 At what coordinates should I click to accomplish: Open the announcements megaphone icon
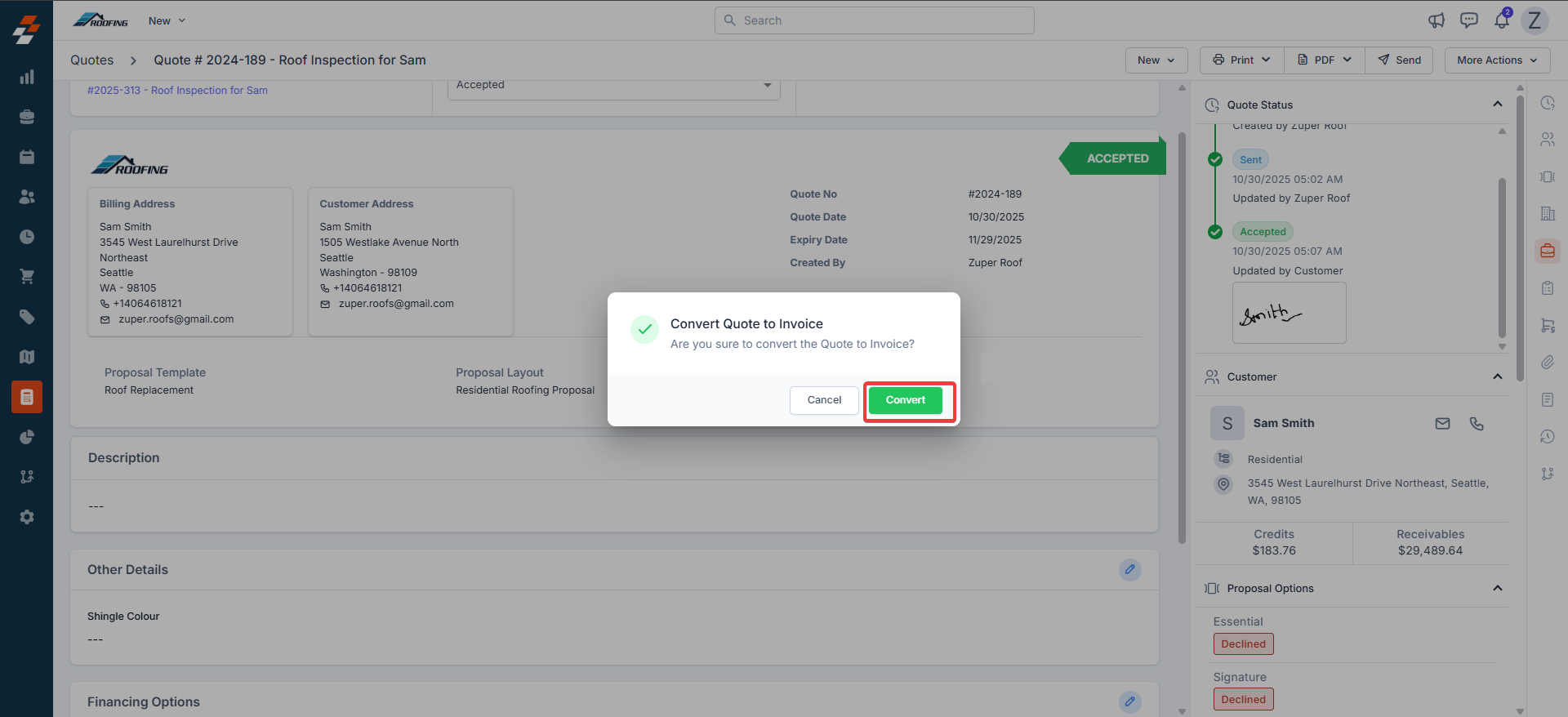click(x=1437, y=20)
